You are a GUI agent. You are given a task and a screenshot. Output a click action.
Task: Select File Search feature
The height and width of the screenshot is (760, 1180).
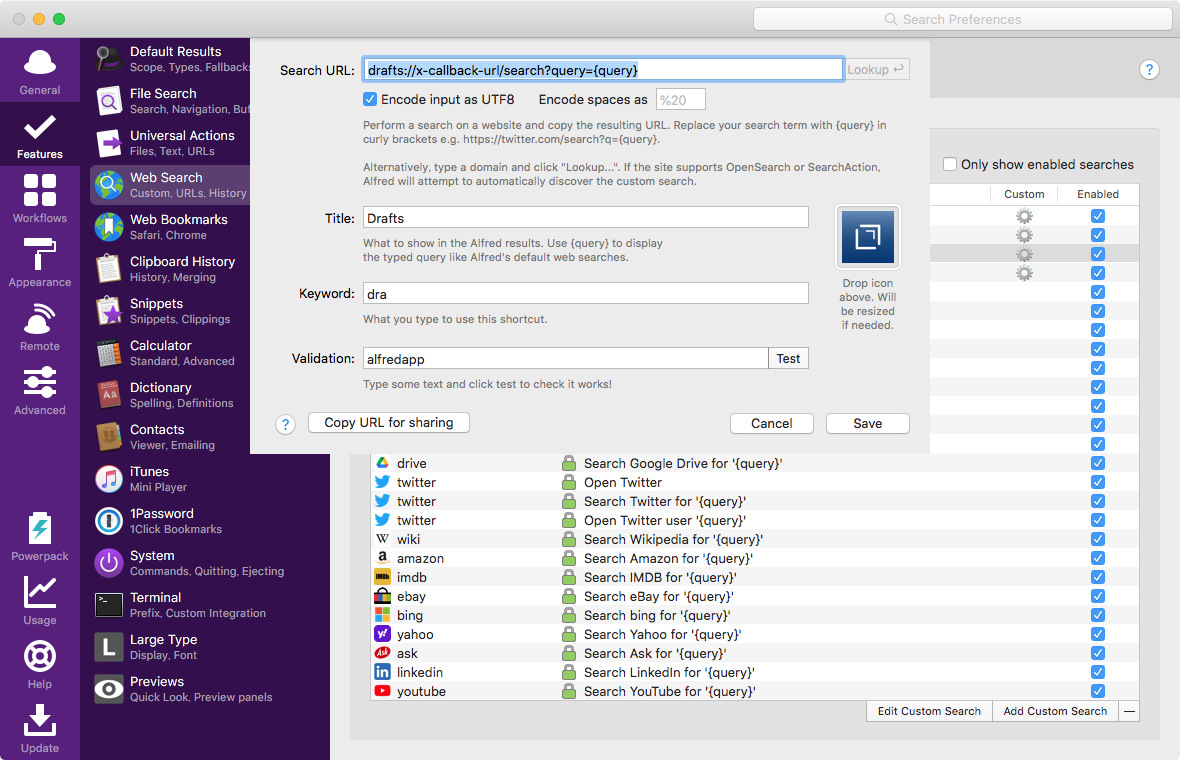coord(170,101)
